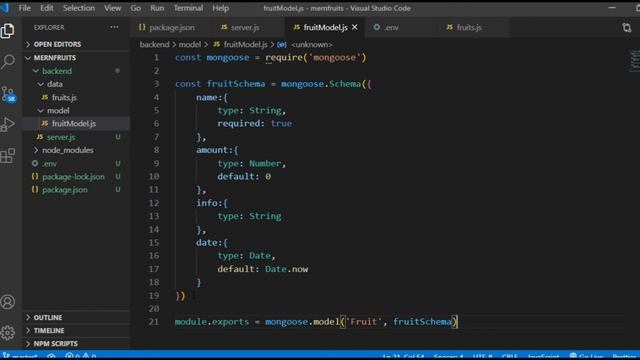Click line number 1 in the gutter
640x360 pixels.
[156, 58]
